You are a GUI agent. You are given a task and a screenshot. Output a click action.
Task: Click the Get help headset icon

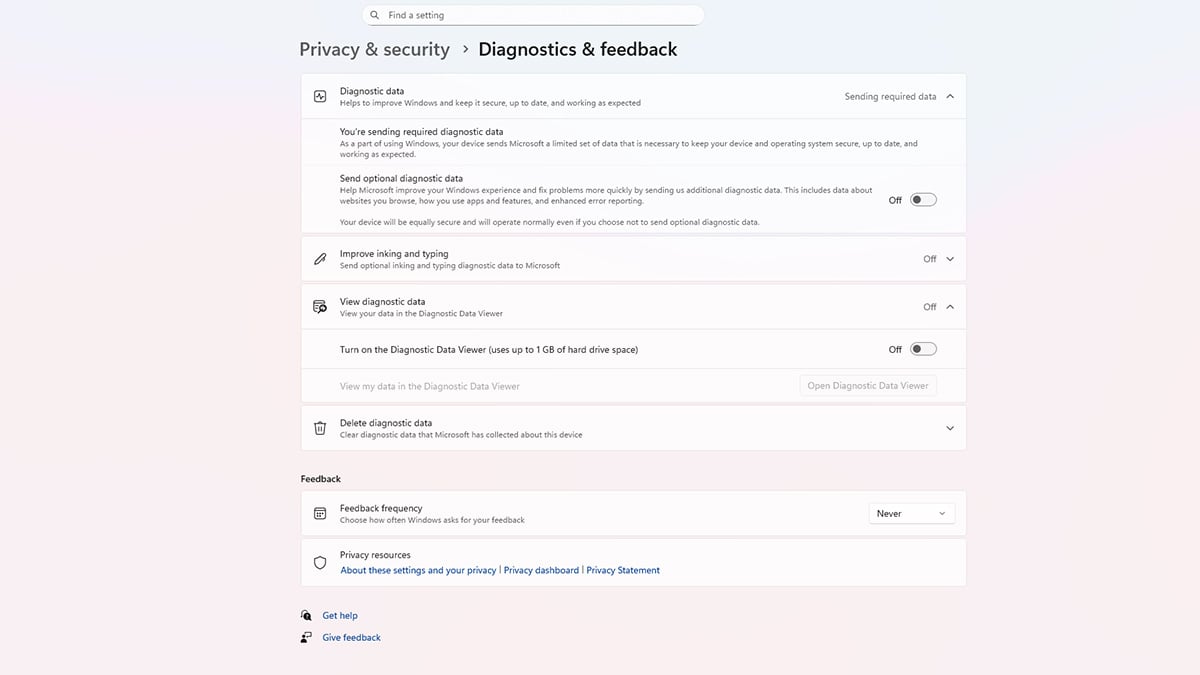305,615
